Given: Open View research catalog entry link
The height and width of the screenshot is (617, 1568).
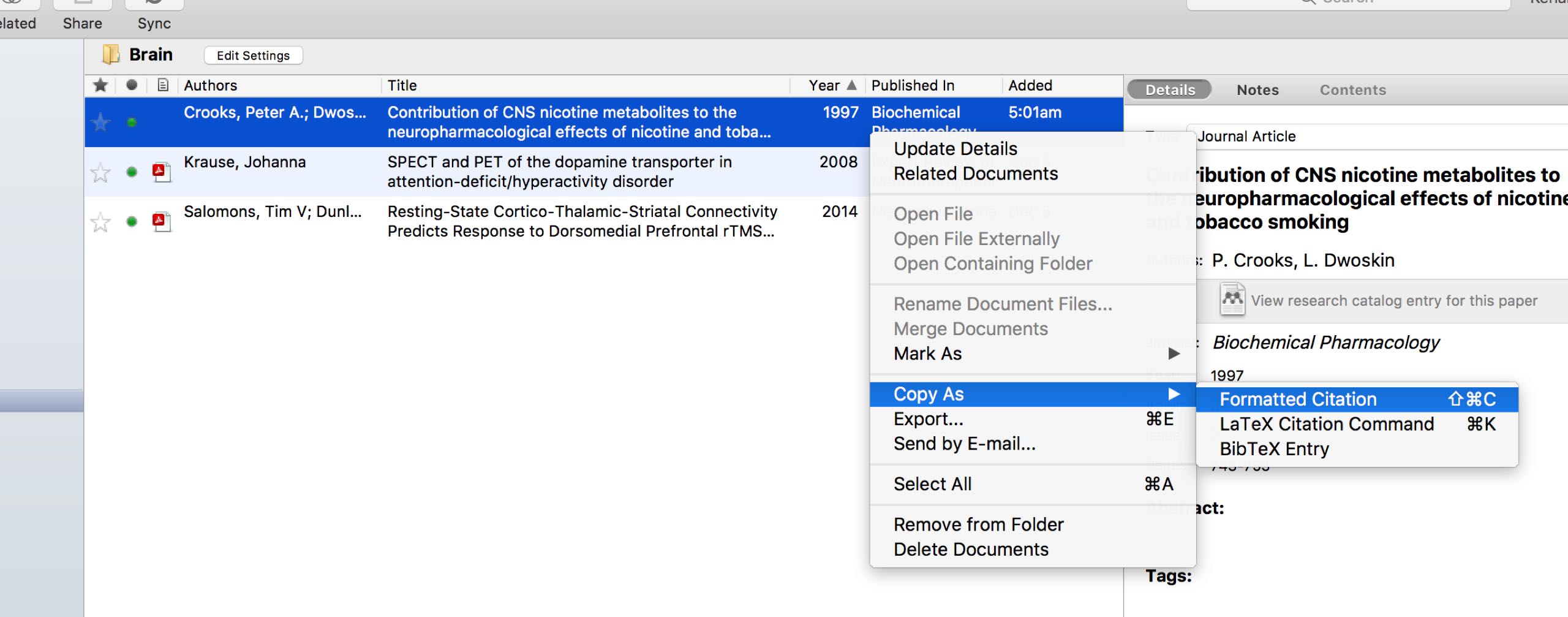Looking at the screenshot, I should pos(1393,301).
